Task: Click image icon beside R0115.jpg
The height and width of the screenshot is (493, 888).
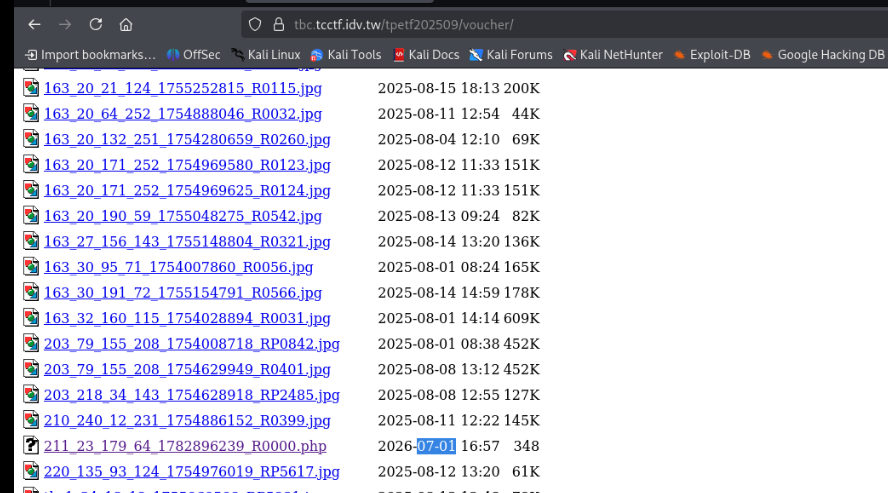Action: coord(31,87)
